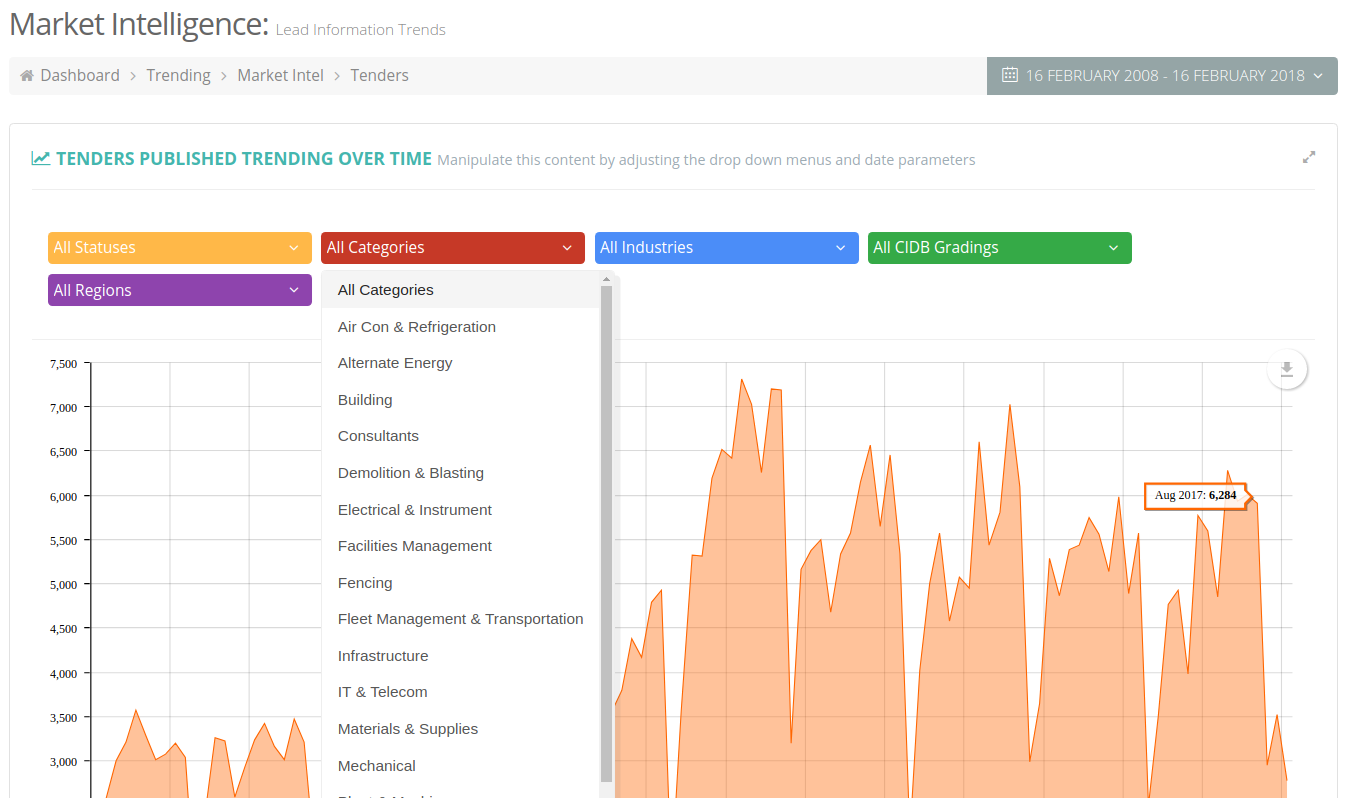Select All Categories option in list
The image size is (1353, 798).
461,290
